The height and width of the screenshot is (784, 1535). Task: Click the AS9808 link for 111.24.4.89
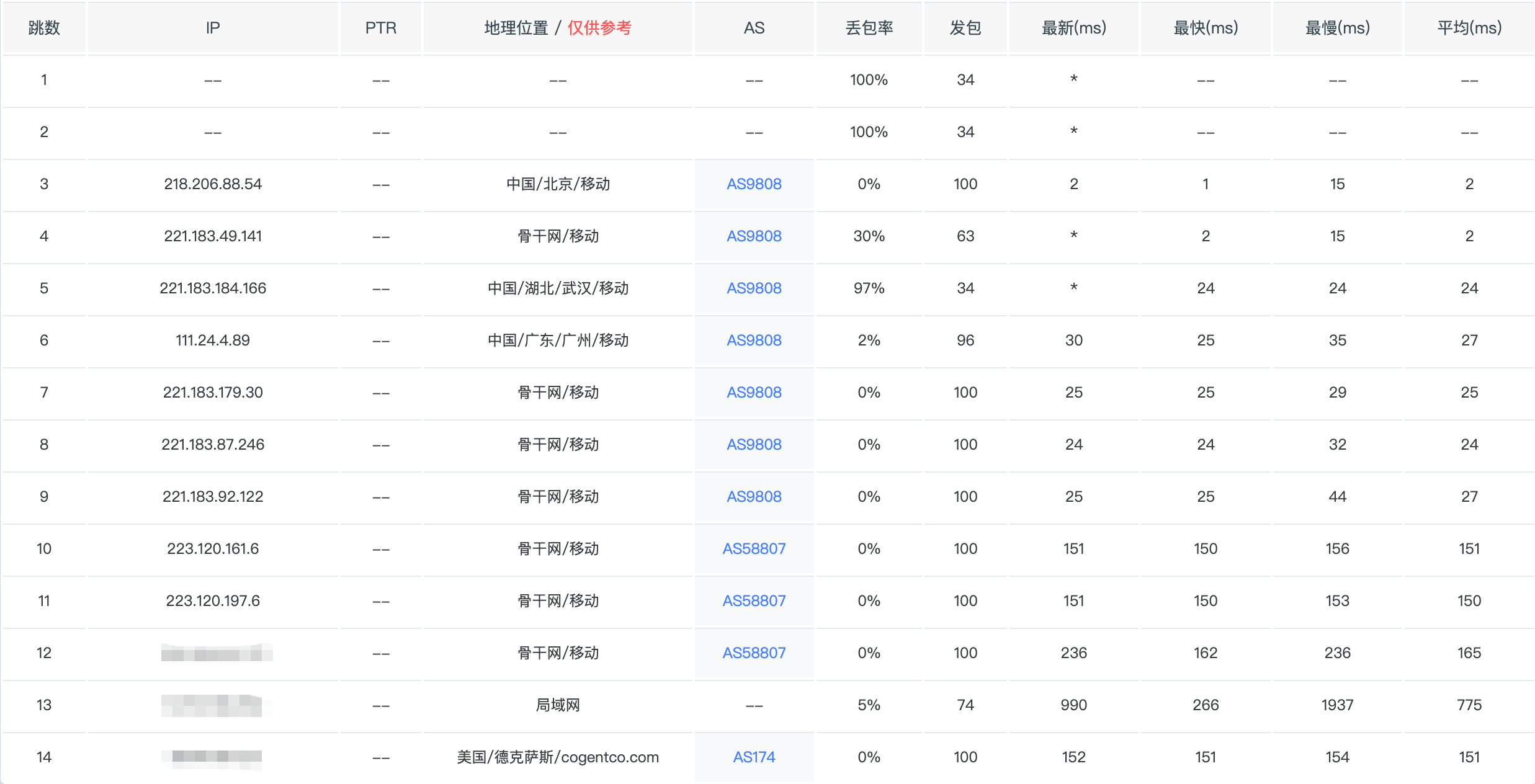click(754, 341)
